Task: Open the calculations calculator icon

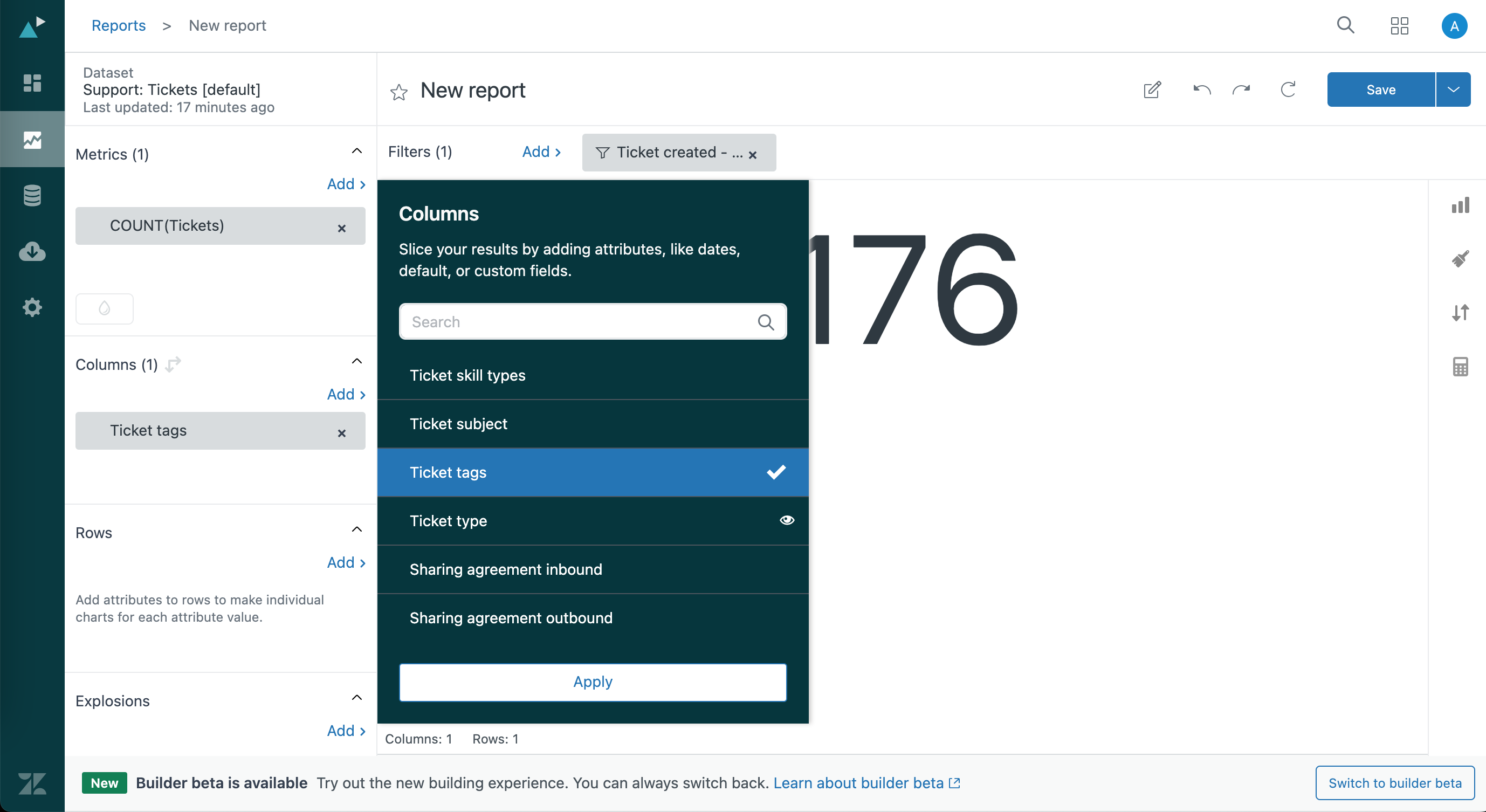Action: click(1460, 367)
